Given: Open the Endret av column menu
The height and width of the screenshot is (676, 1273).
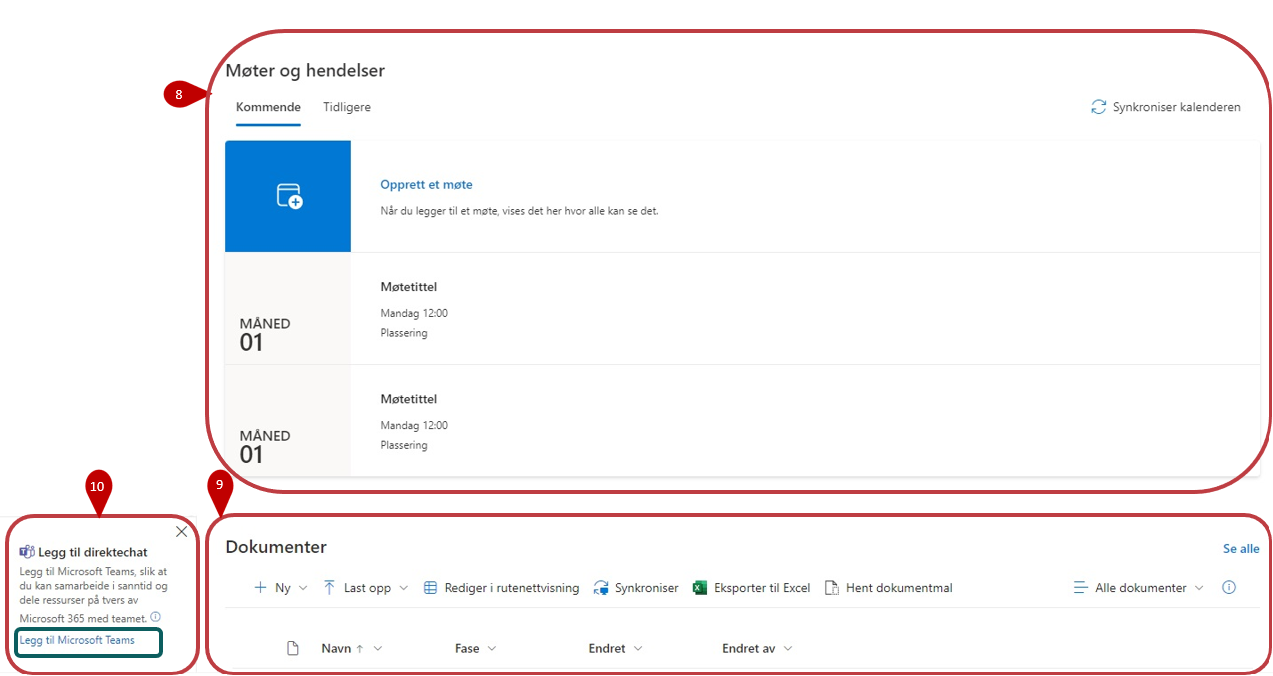Looking at the screenshot, I should (757, 649).
